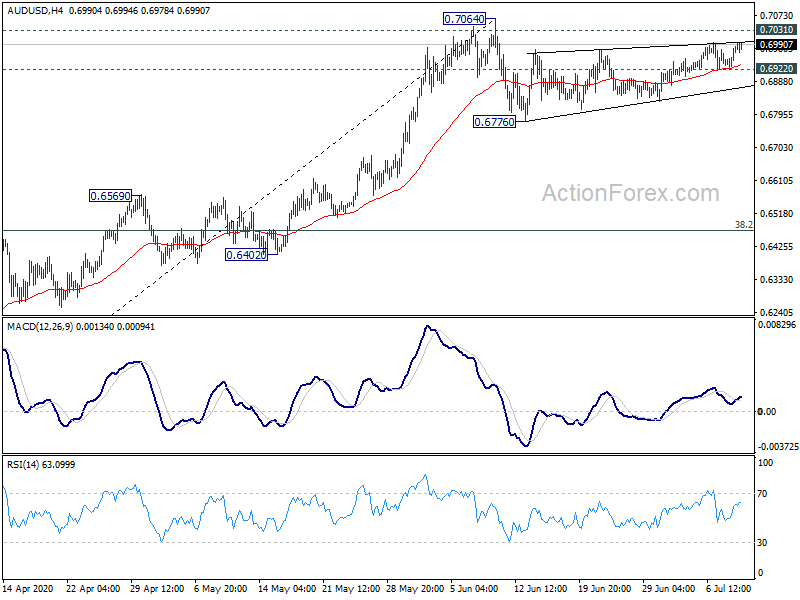This screenshot has height=600, width=800.
Task: Click the 0.67955 price axis value
Action: 776,115
